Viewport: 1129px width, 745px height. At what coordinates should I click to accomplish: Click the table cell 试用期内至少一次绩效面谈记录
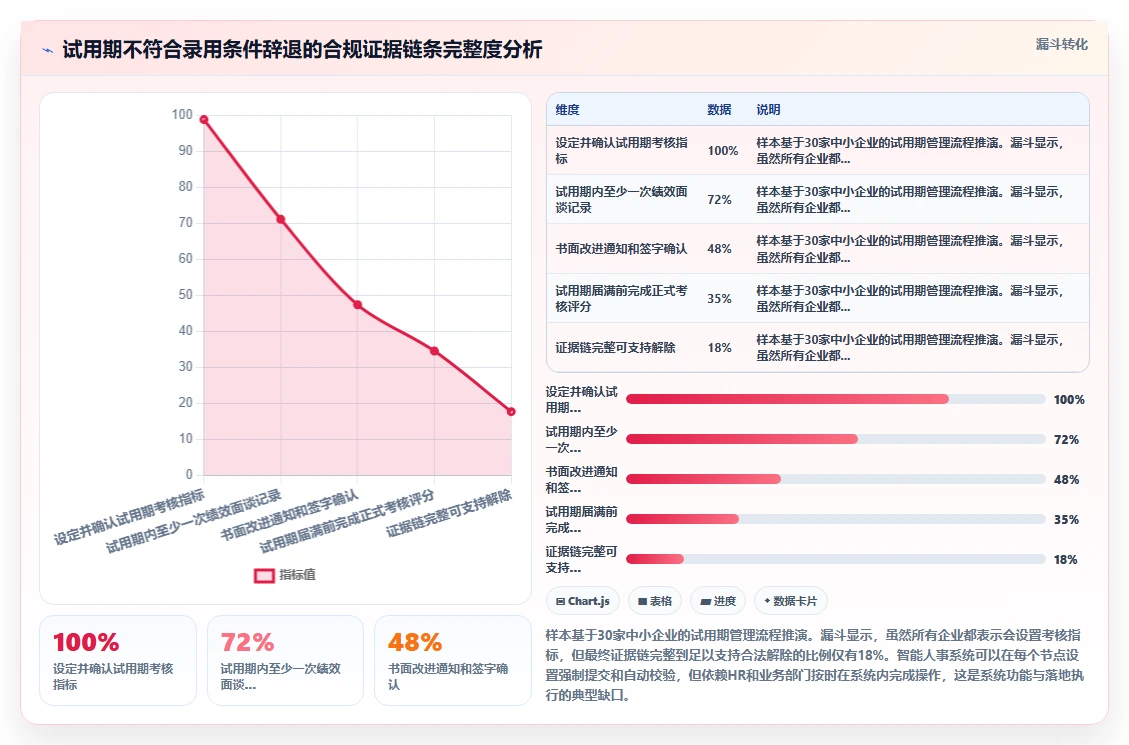coord(621,199)
